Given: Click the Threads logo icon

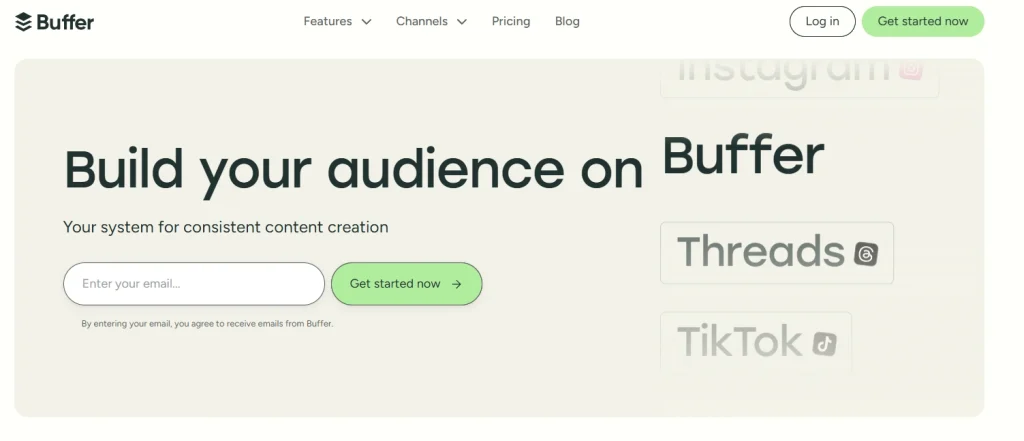Looking at the screenshot, I should pos(866,253).
